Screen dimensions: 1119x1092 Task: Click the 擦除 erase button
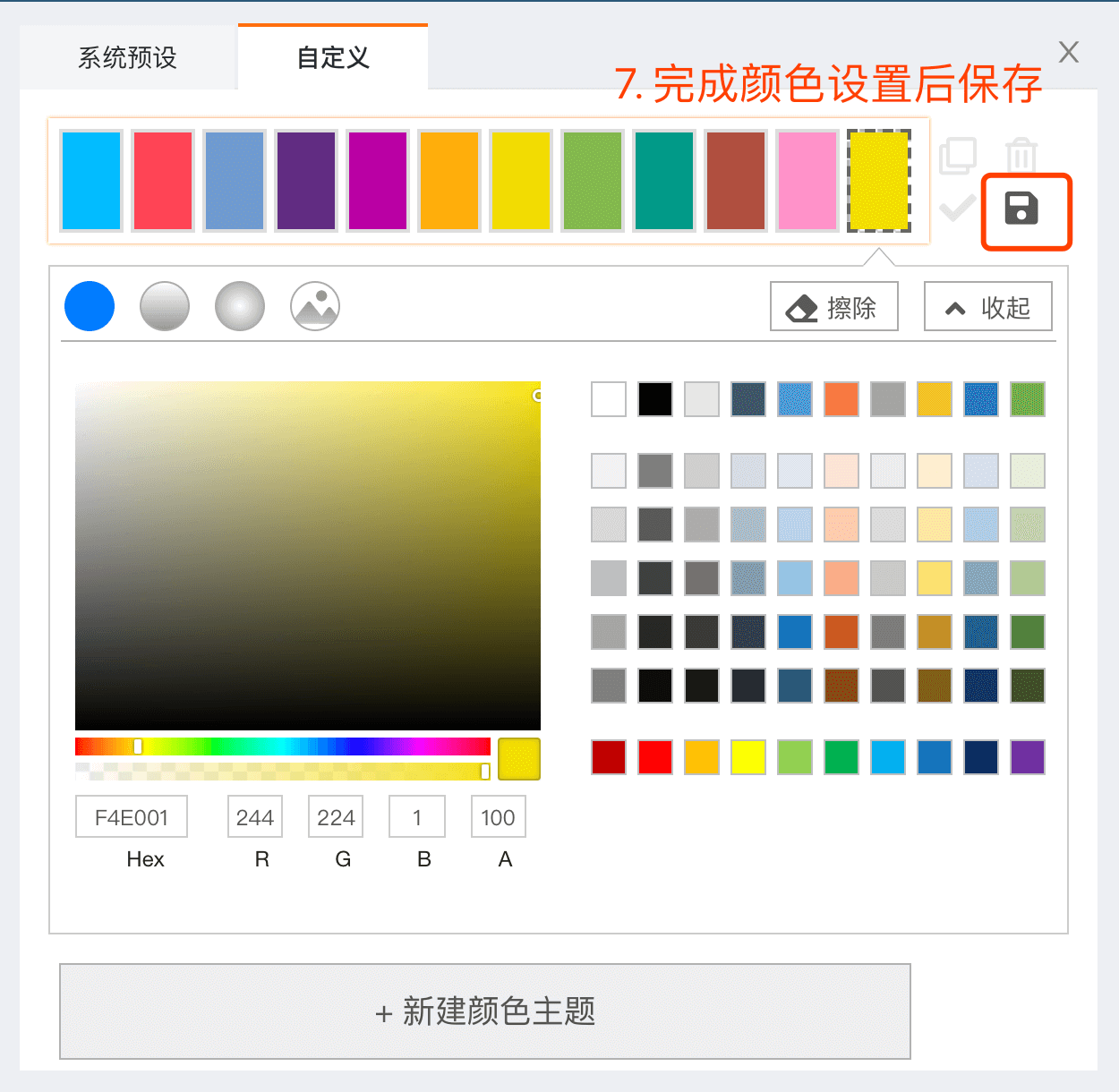(834, 307)
